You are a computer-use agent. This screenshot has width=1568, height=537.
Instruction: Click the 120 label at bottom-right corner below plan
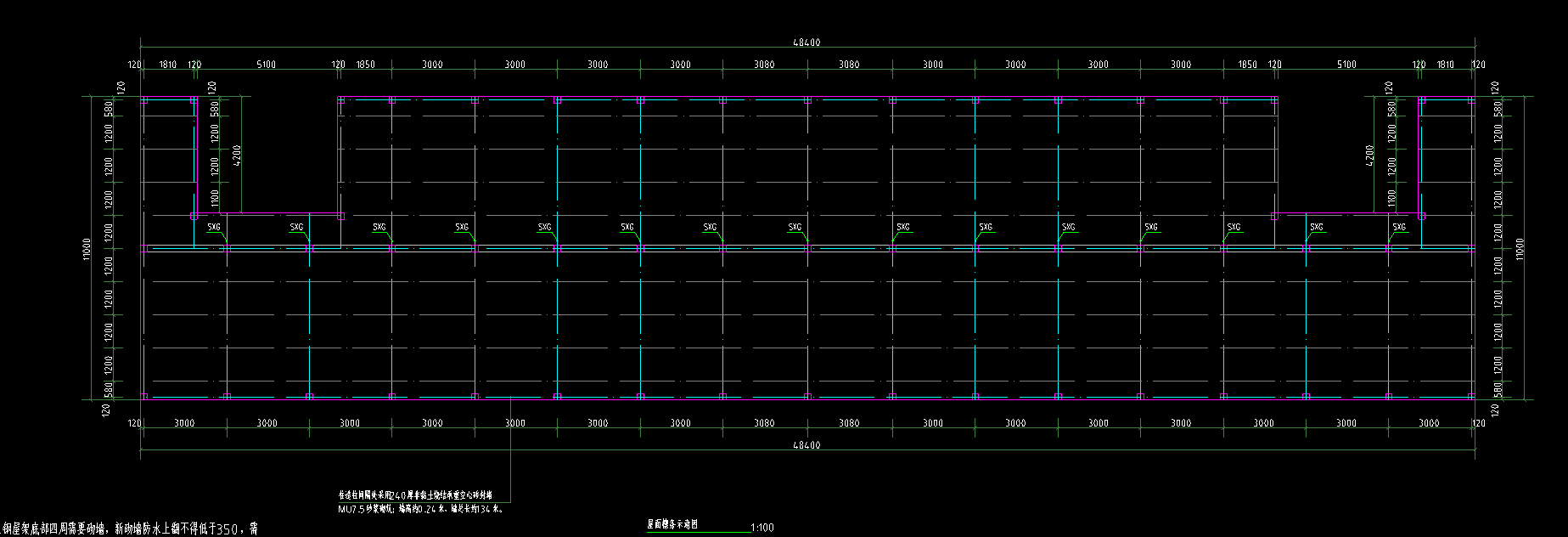1478,423
